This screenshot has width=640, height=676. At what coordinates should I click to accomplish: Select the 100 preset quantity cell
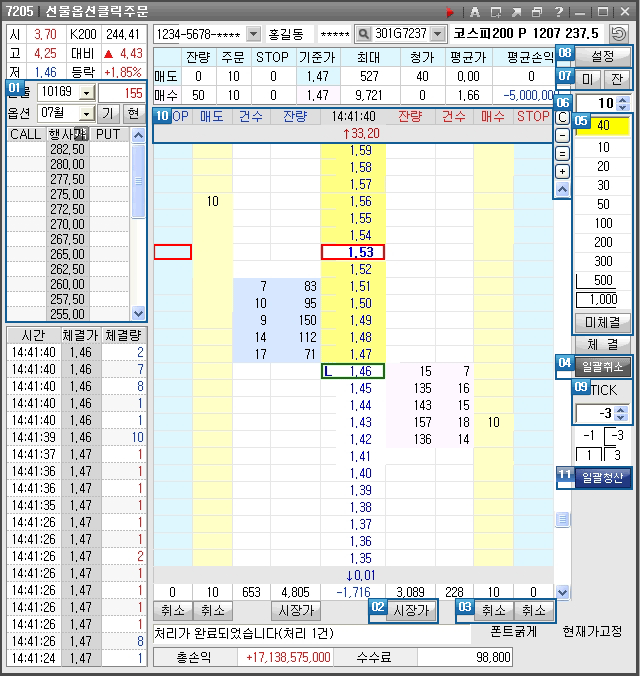coord(603,222)
